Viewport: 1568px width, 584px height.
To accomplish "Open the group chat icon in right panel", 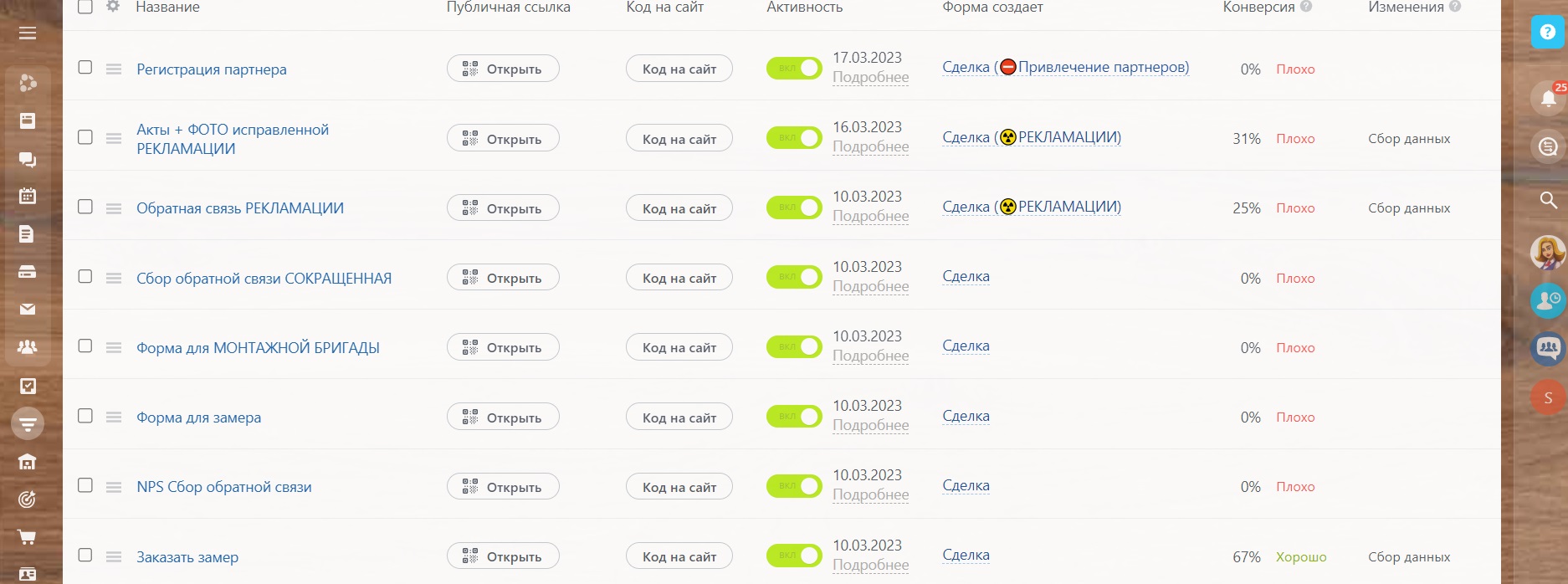I will click(1548, 348).
